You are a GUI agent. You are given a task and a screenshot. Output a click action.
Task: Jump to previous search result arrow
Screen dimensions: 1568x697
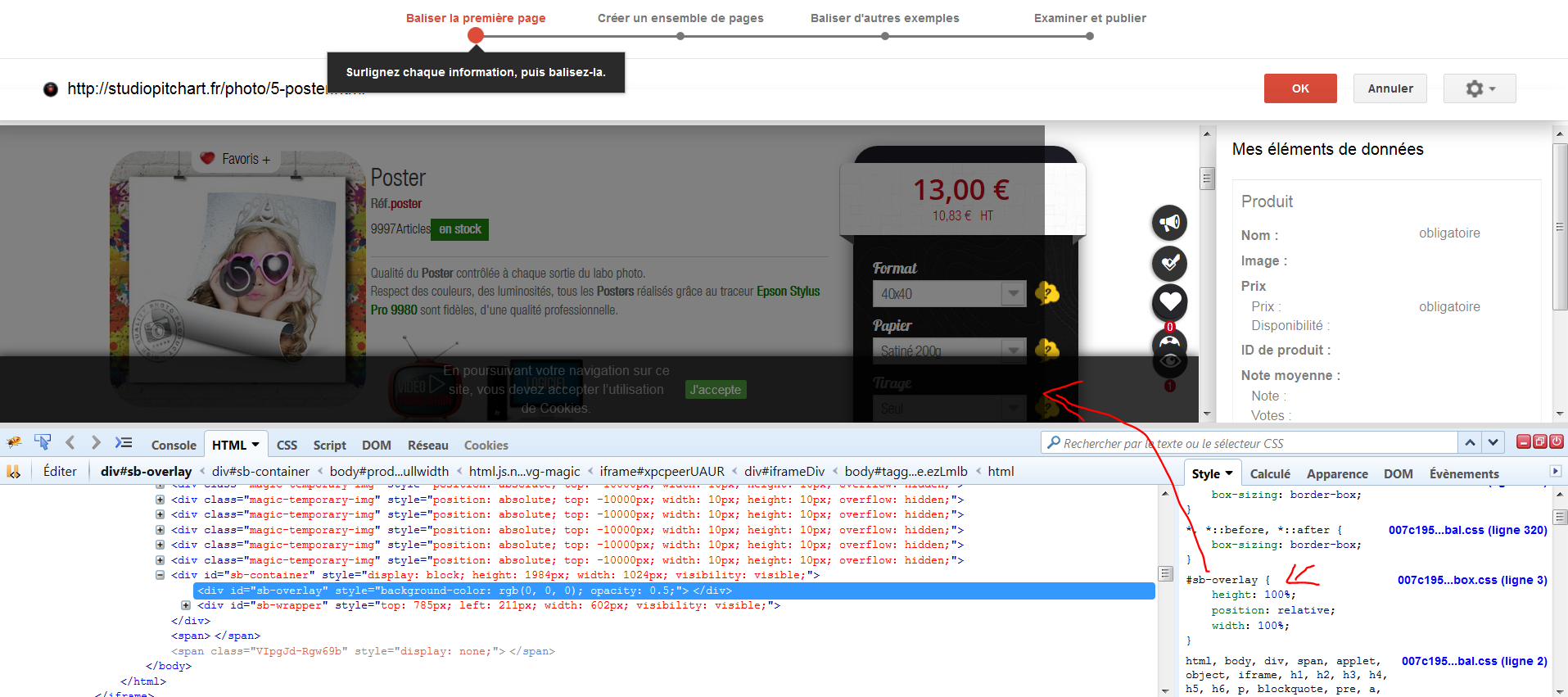coord(1471,443)
